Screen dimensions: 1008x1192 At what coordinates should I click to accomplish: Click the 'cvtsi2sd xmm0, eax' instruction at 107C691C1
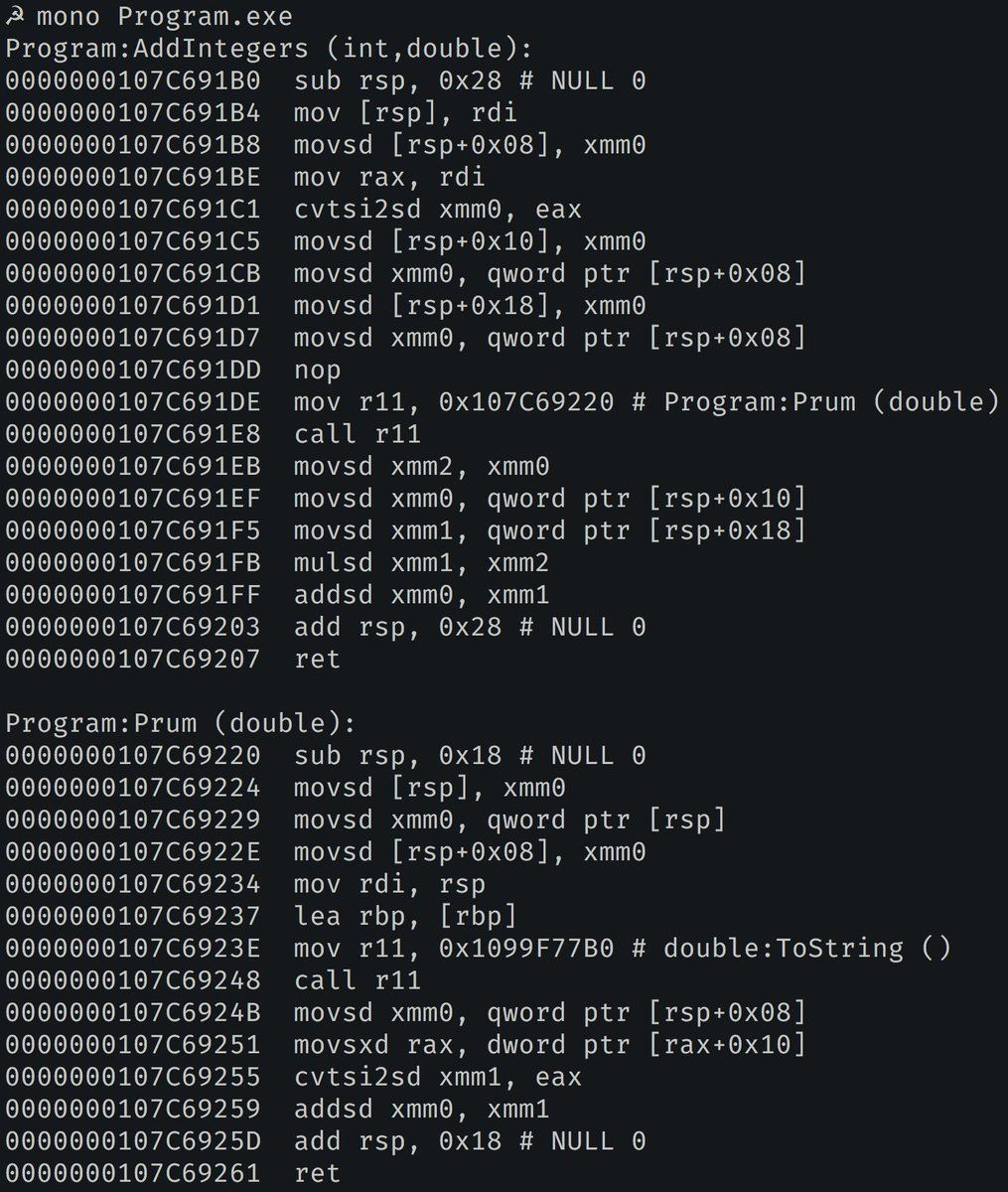click(x=438, y=210)
